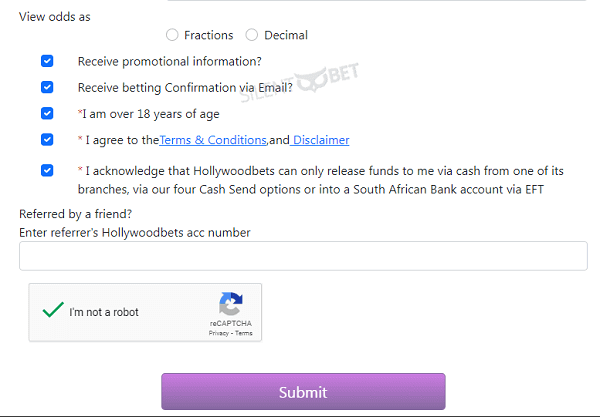This screenshot has height=417, width=600.
Task: Toggle I am over 18 years checkbox
Action: pos(47,113)
